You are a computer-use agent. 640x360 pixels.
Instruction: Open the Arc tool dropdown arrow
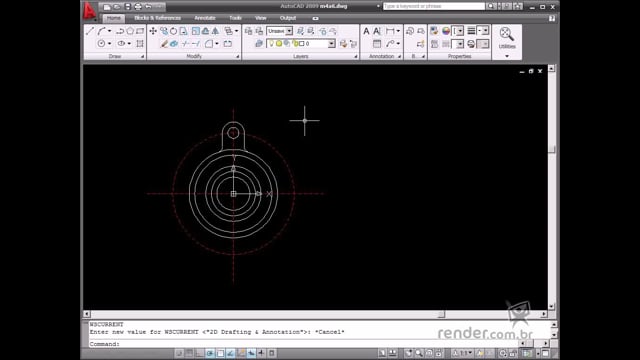109,31
